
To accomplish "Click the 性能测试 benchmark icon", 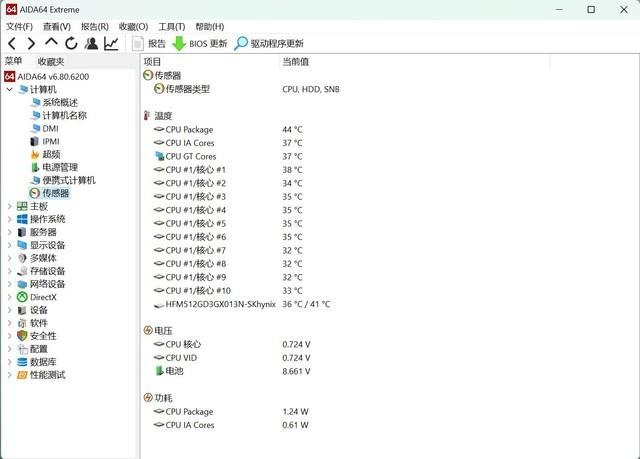I will pos(22,375).
